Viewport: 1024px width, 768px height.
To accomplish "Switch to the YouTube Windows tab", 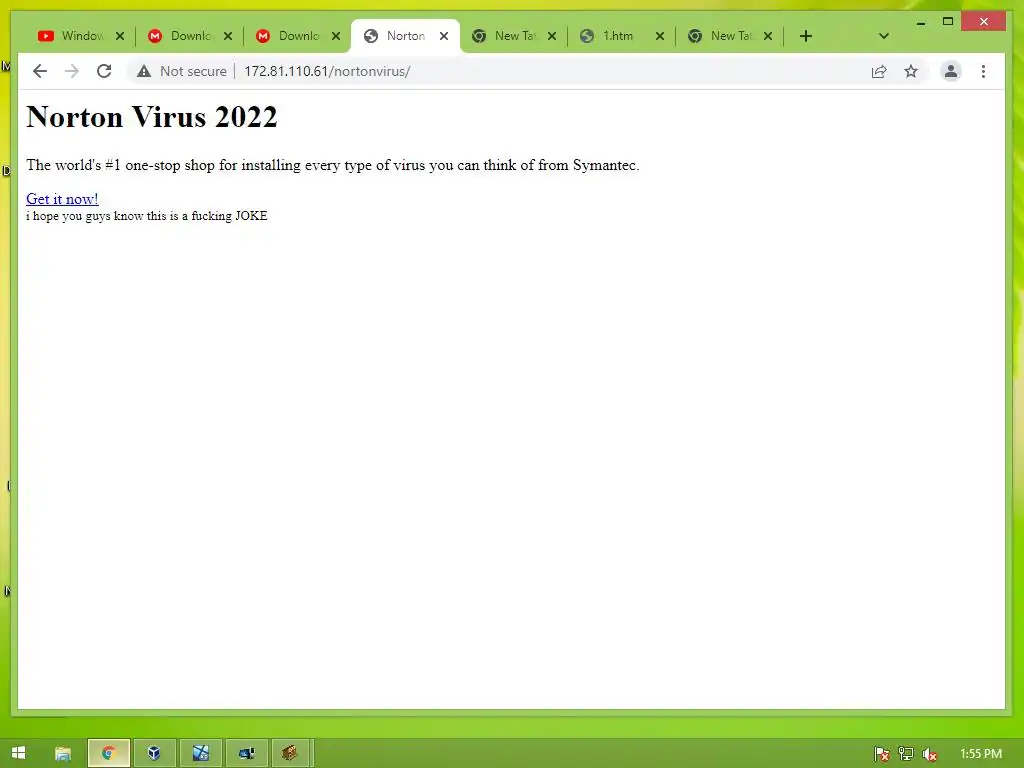I will 82,36.
